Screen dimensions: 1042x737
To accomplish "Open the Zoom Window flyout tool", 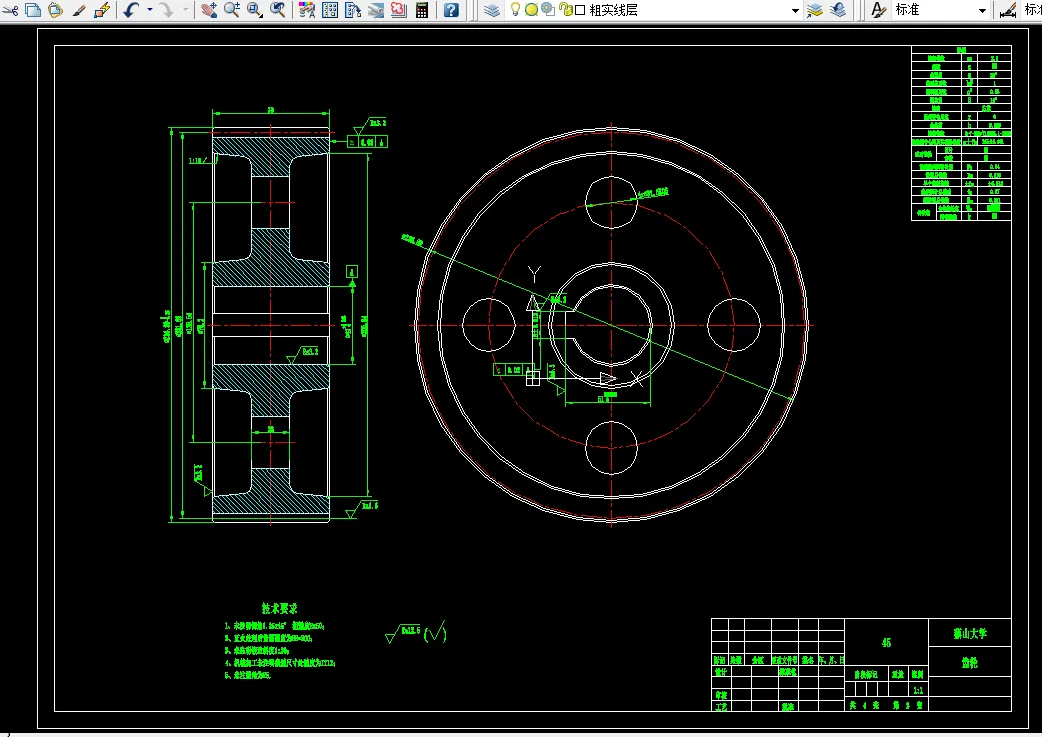I will (x=255, y=10).
